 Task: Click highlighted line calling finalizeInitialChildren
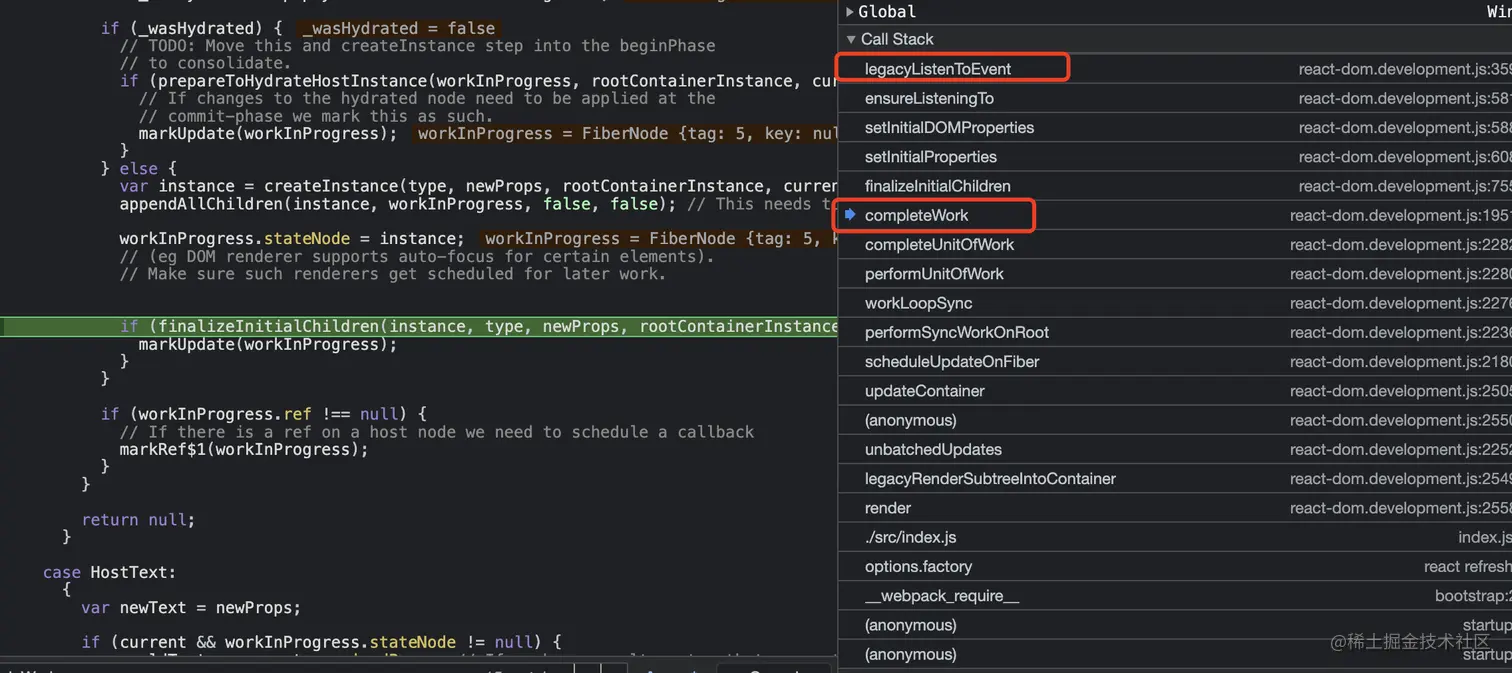419,326
